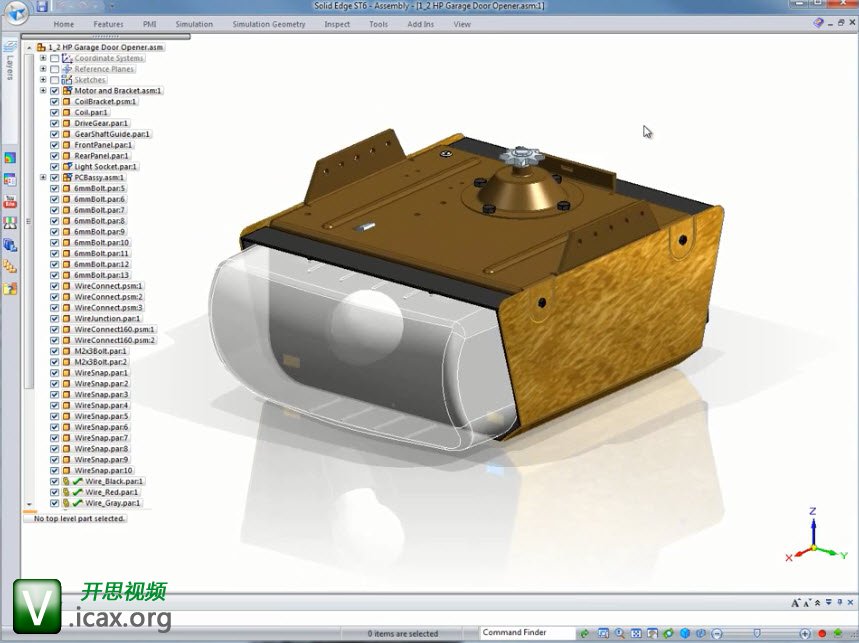
Task: Uncheck DriveGear.par:1 checkbox
Action: (55, 123)
